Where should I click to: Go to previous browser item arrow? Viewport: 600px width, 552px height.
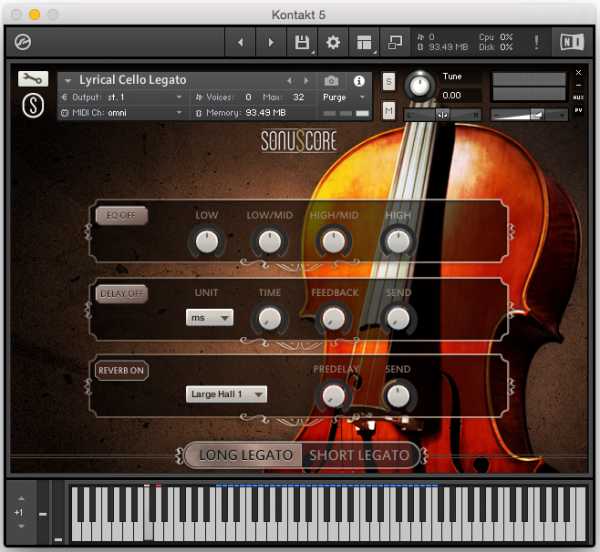[x=240, y=42]
